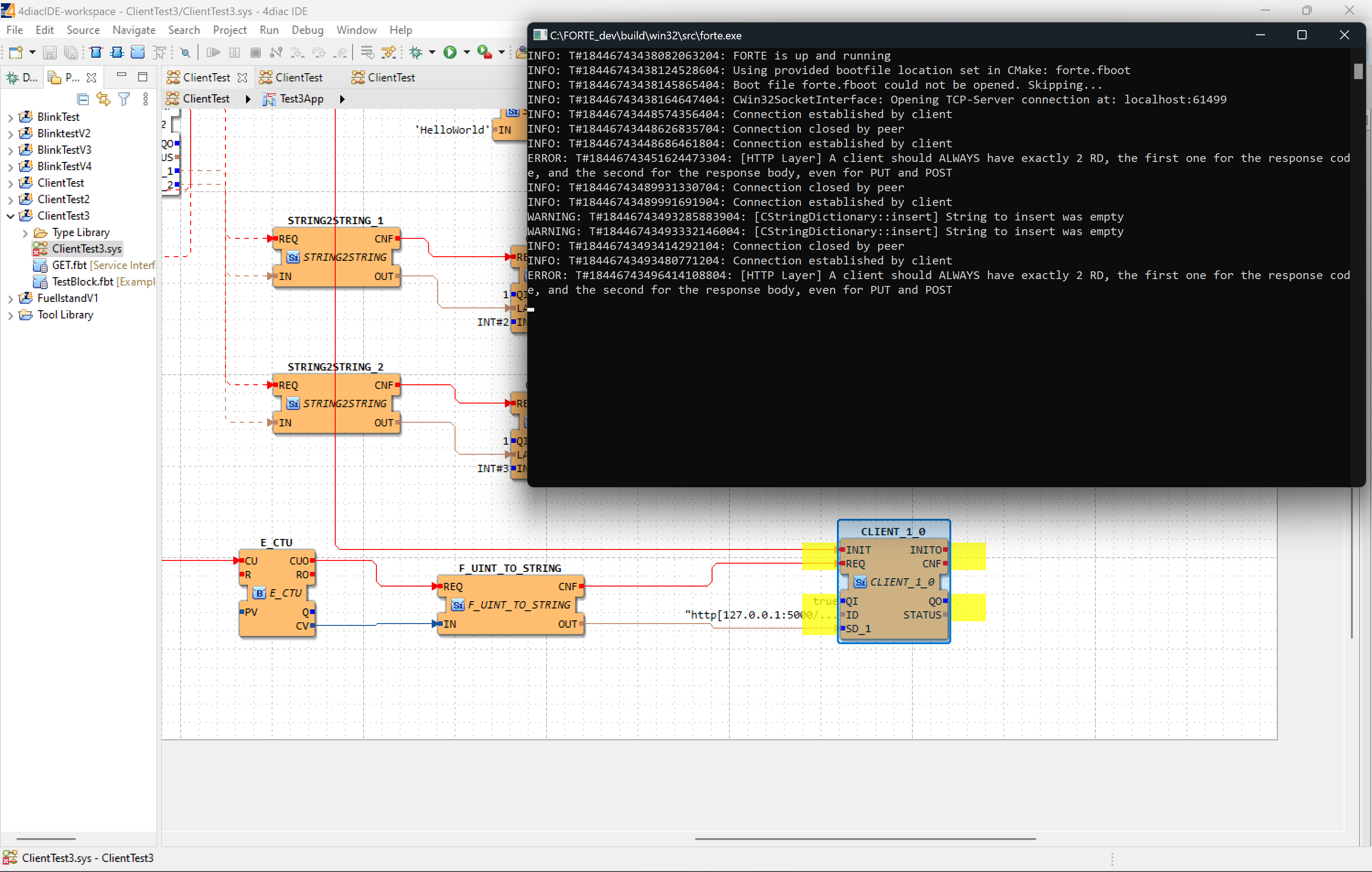This screenshot has width=1372, height=872.
Task: Select the GET.fbt file in the tree
Action: (70, 266)
